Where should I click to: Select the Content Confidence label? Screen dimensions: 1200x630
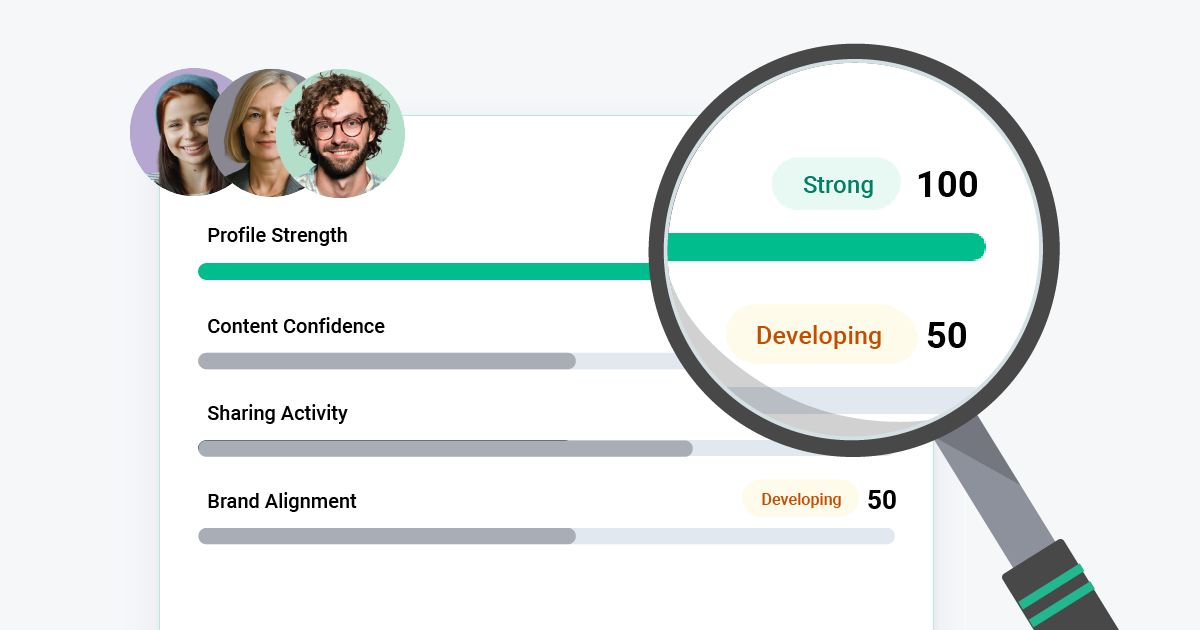pos(295,326)
